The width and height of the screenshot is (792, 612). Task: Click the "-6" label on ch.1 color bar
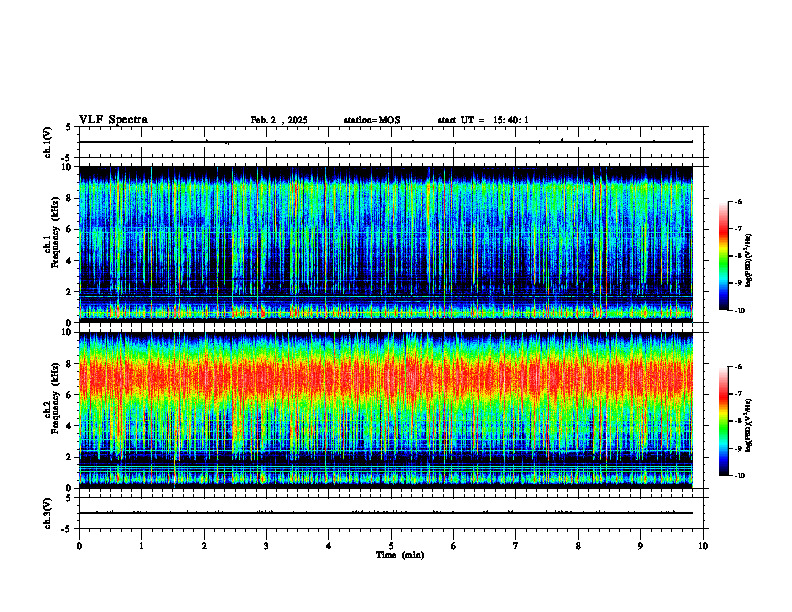coord(738,201)
